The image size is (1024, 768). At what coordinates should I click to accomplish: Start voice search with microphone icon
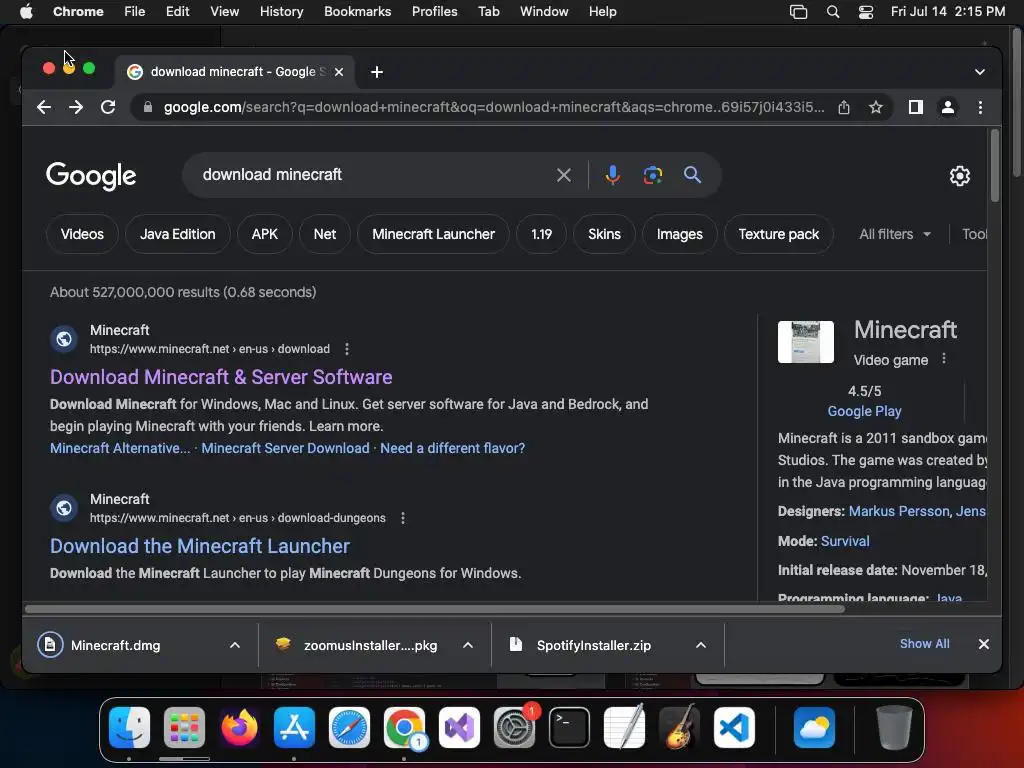pyautogui.click(x=613, y=175)
